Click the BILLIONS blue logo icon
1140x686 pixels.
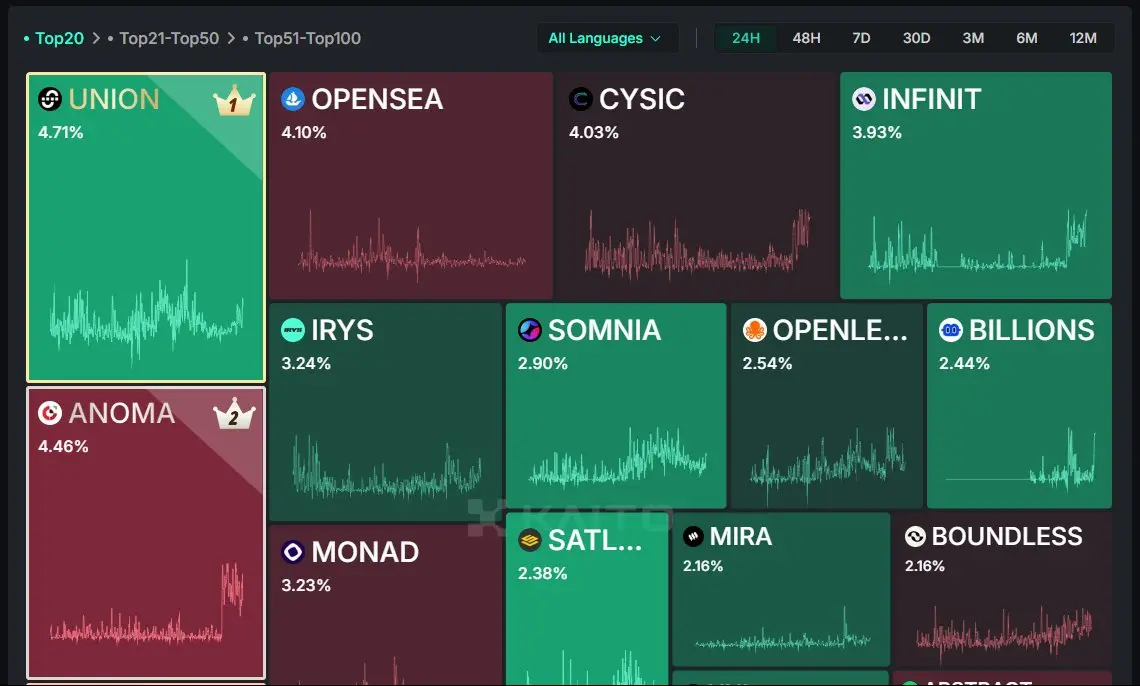coord(951,330)
